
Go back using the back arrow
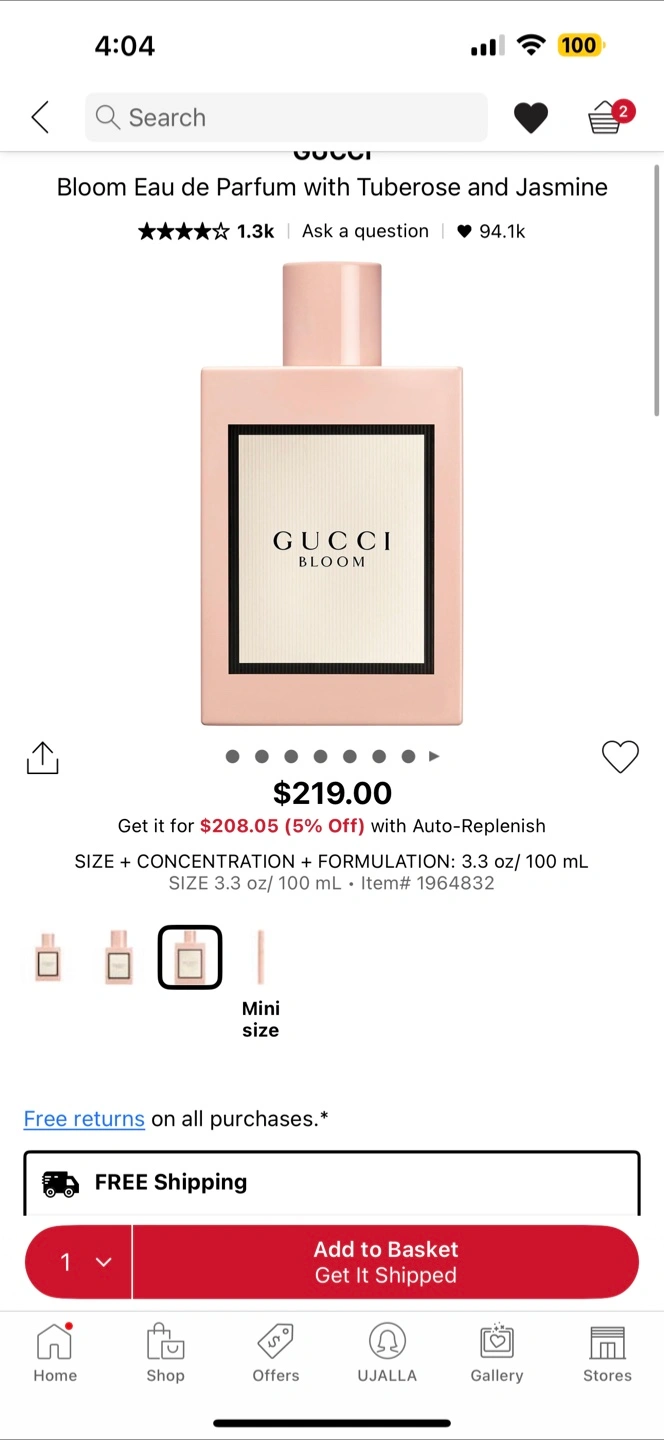click(x=40, y=118)
